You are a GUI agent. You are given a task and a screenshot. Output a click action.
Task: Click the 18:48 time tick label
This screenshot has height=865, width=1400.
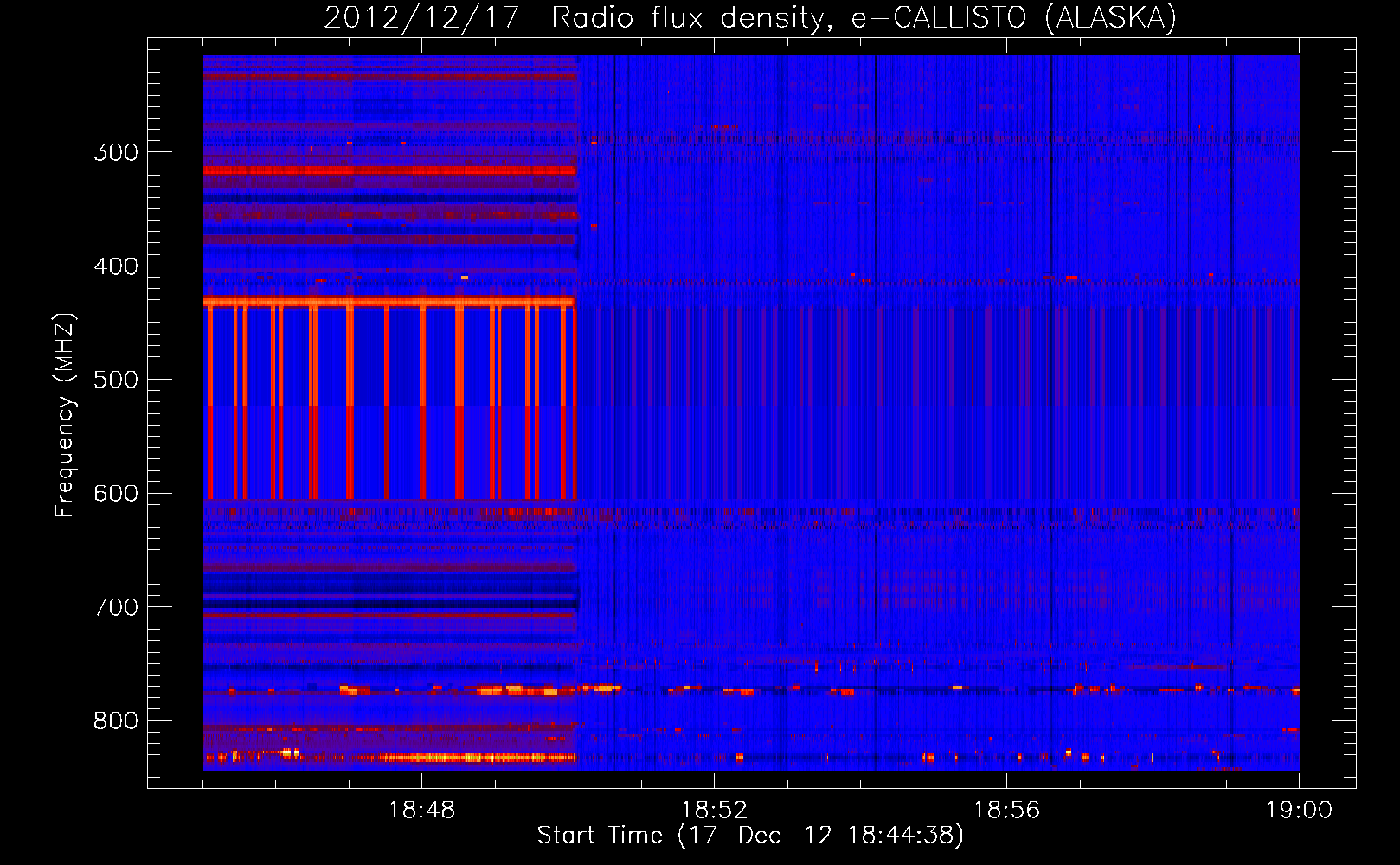tap(421, 811)
